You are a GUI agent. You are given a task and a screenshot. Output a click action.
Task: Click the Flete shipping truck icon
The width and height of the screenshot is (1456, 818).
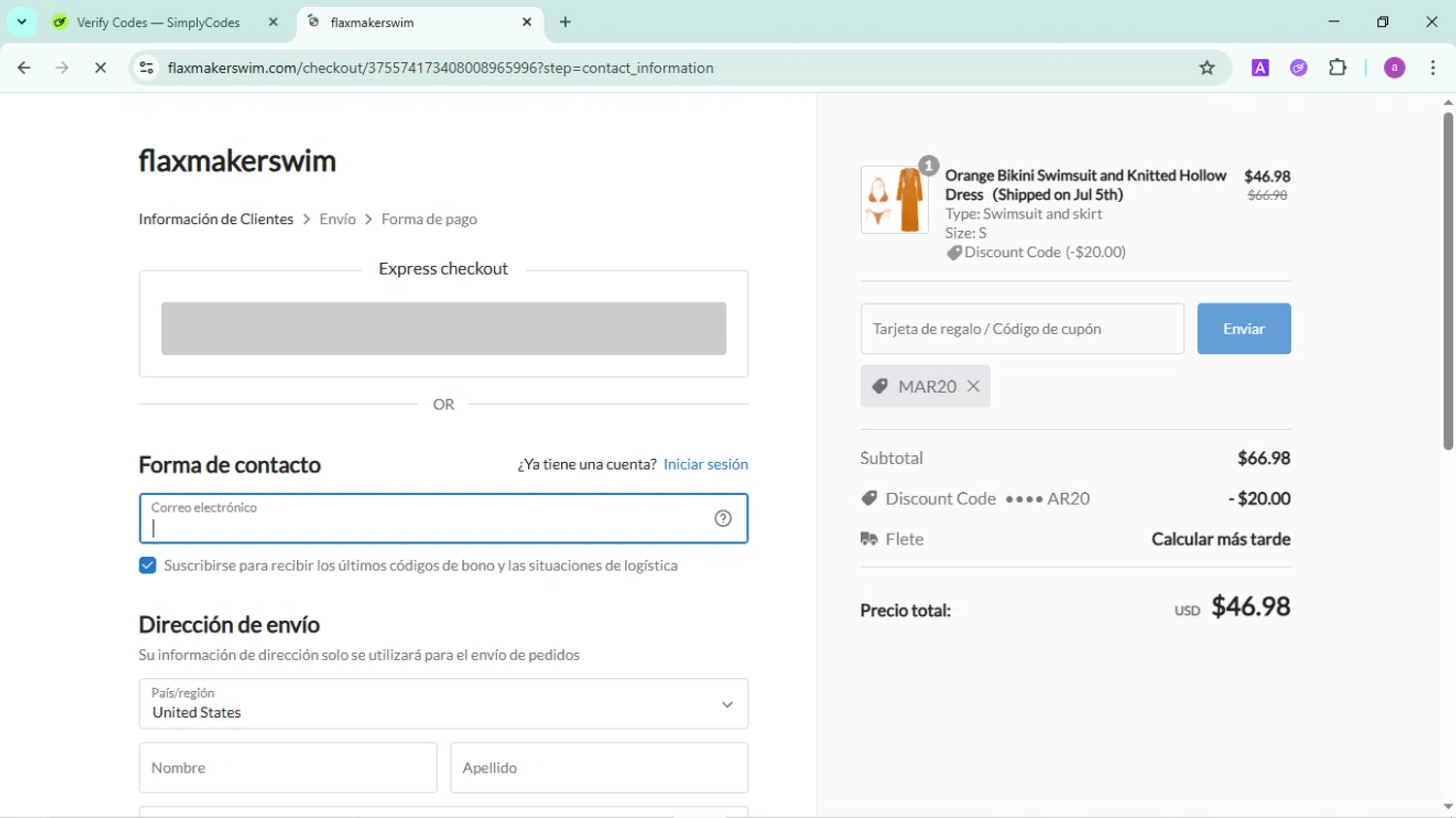click(x=869, y=539)
